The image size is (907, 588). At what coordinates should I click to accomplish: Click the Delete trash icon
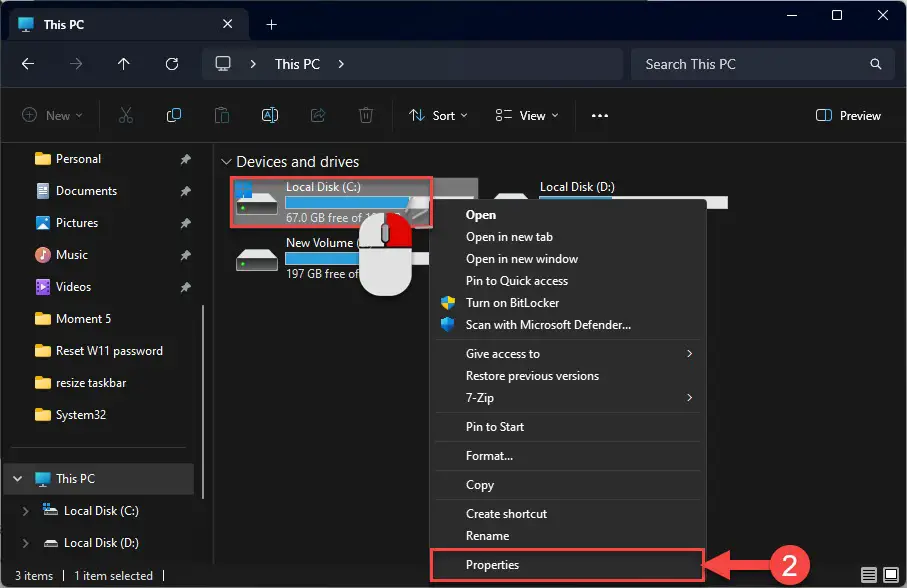pyautogui.click(x=366, y=115)
